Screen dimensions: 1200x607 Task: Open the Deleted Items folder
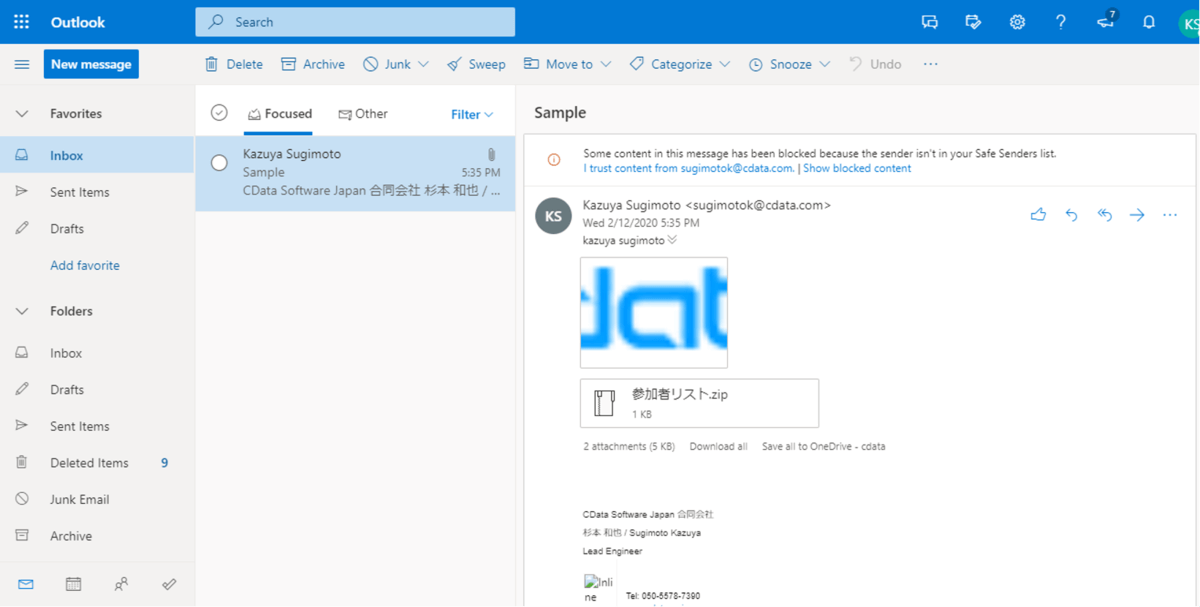click(97, 463)
